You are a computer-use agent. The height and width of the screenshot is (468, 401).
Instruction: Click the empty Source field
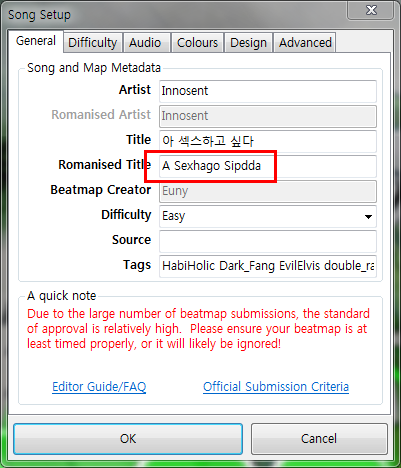268,241
